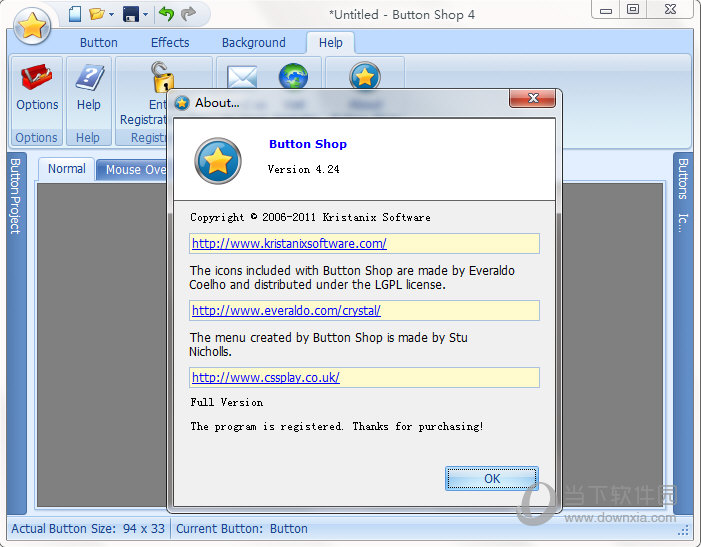Click Actual Button Size status entry
Image resolution: width=701 pixels, height=547 pixels.
tap(88, 529)
